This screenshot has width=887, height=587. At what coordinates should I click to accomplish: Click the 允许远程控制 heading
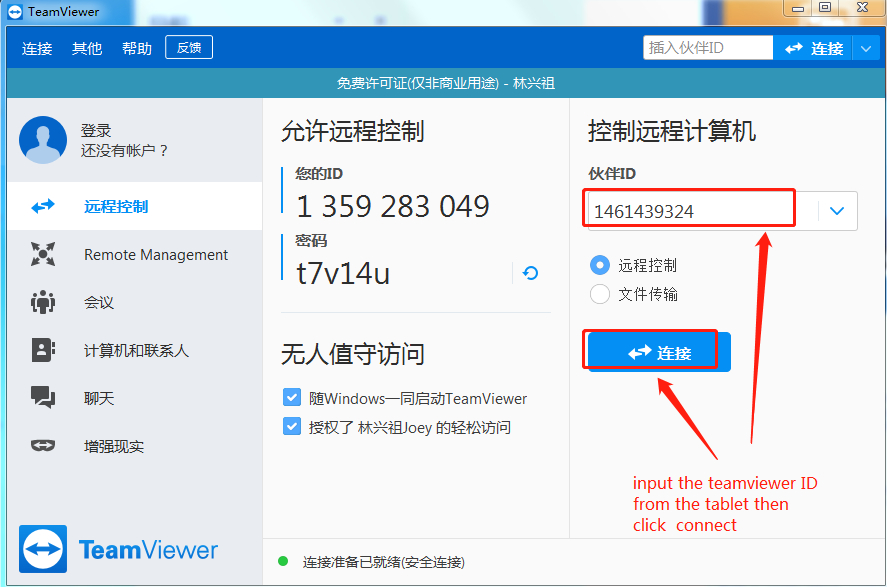click(x=352, y=131)
